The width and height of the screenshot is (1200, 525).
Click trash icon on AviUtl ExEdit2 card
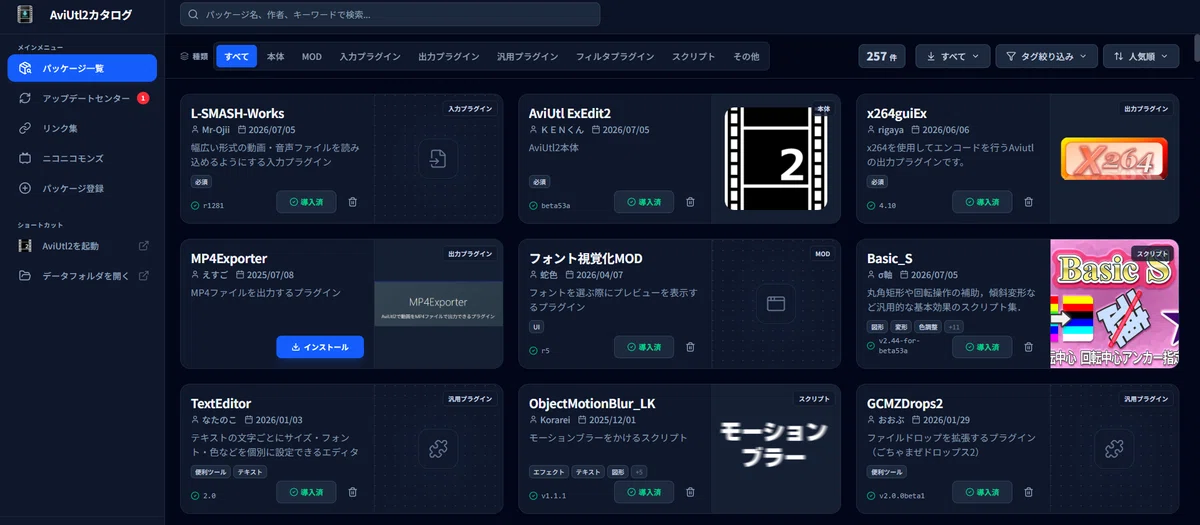click(690, 202)
